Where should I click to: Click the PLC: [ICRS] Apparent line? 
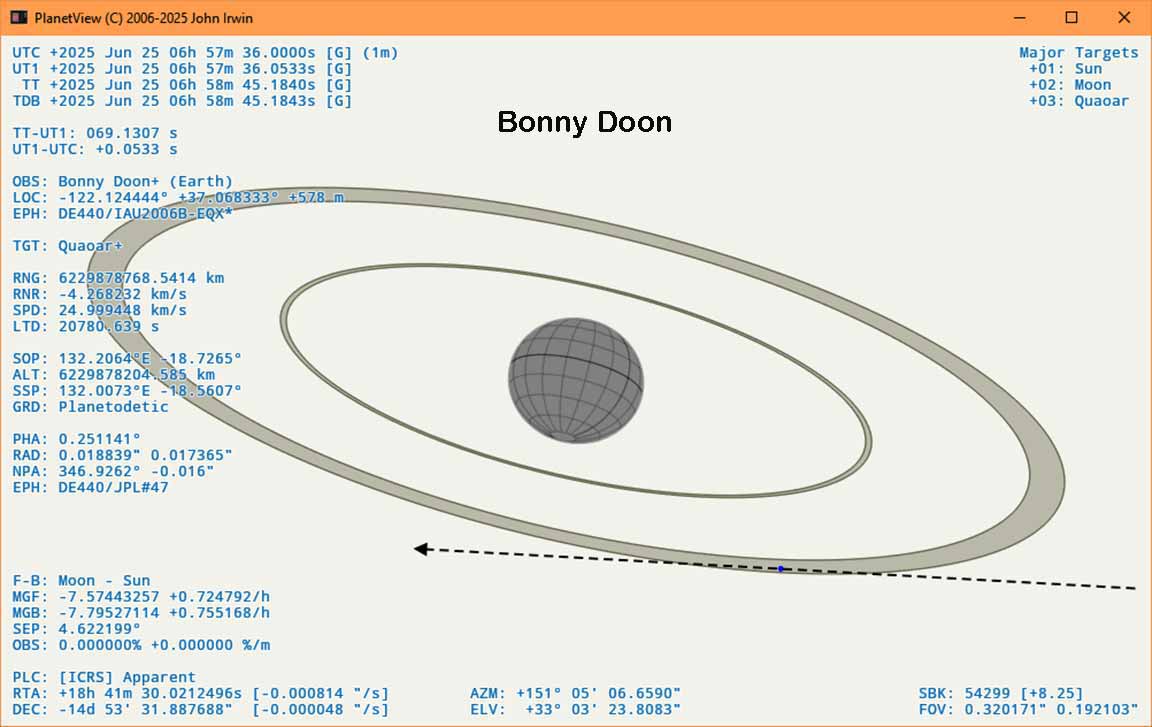pyautogui.click(x=104, y=677)
